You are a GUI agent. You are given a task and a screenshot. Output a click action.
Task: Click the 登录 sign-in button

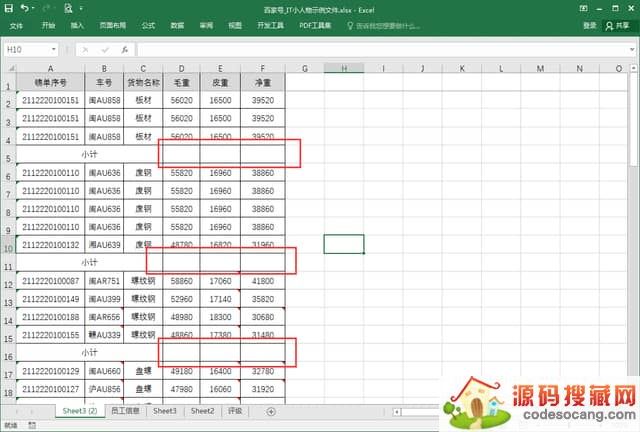click(x=589, y=26)
